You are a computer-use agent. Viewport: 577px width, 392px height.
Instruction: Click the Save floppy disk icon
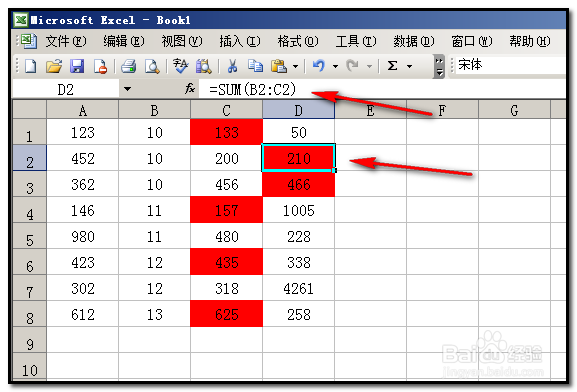tap(77, 66)
